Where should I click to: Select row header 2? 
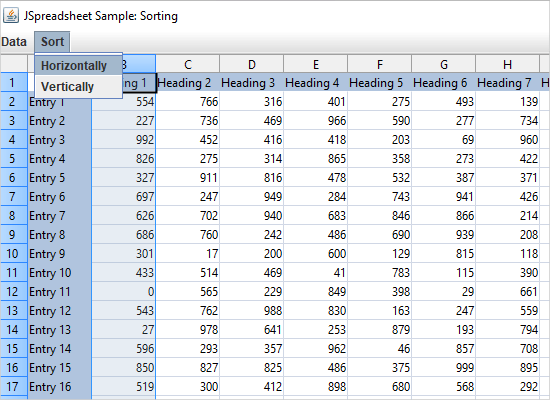click(14, 102)
